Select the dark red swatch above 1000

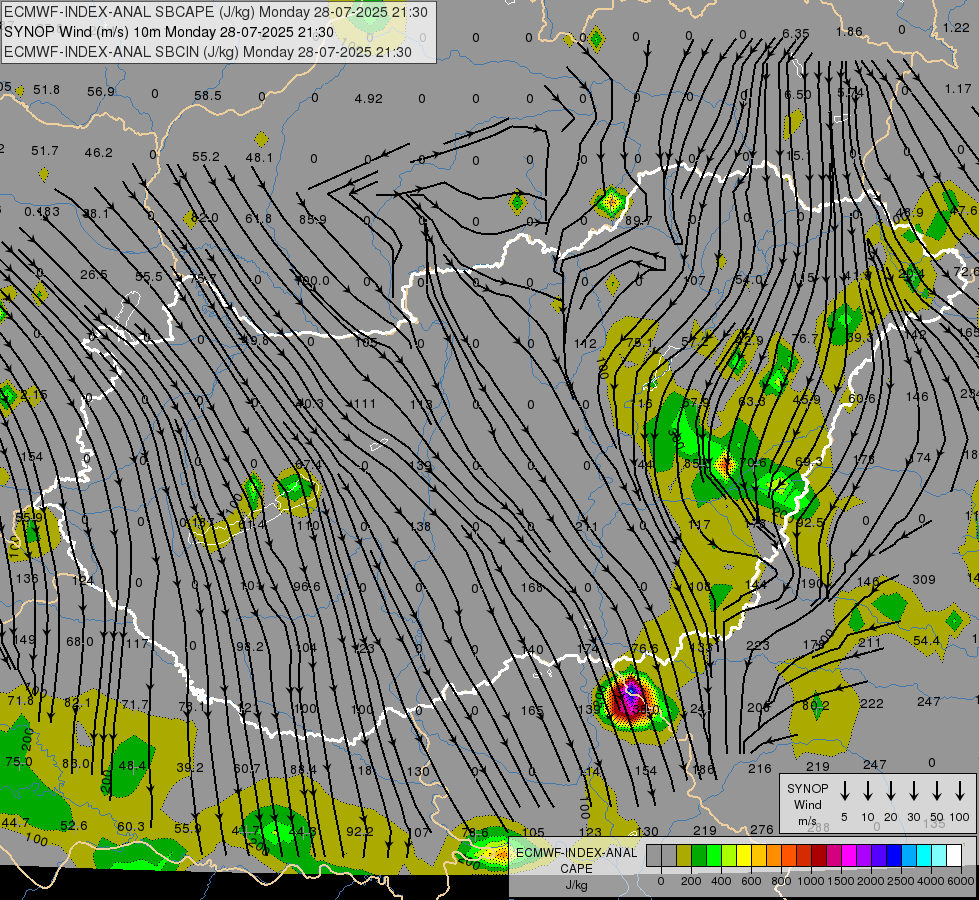pos(819,855)
